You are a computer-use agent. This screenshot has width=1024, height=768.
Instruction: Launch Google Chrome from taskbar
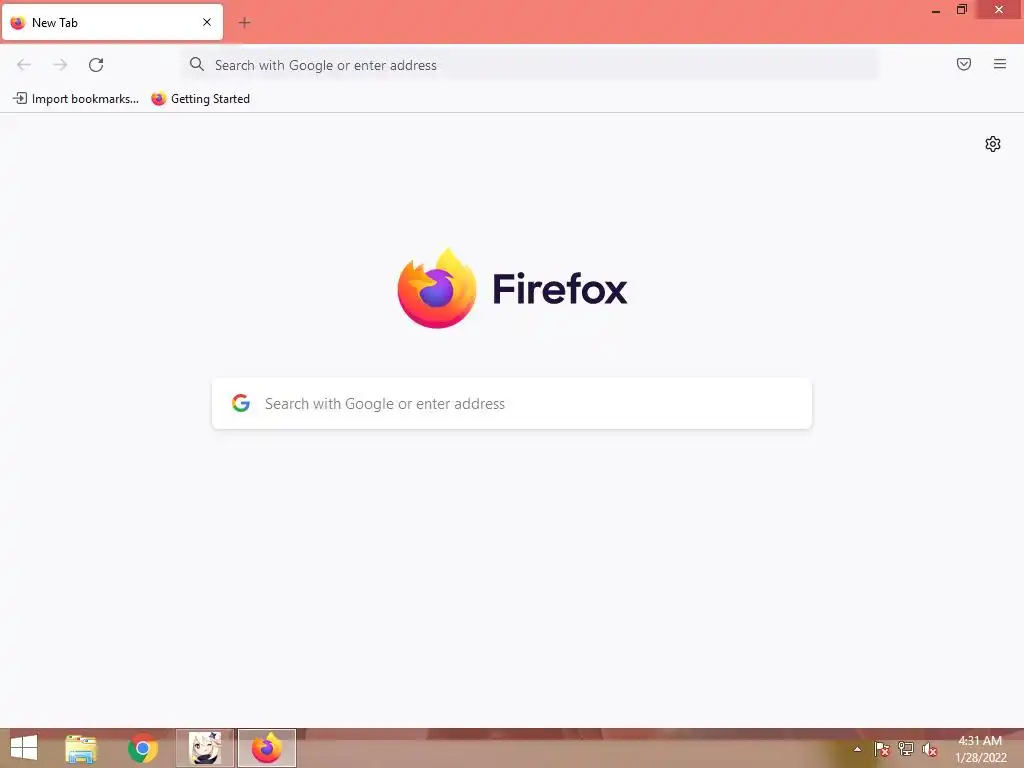[x=143, y=748]
